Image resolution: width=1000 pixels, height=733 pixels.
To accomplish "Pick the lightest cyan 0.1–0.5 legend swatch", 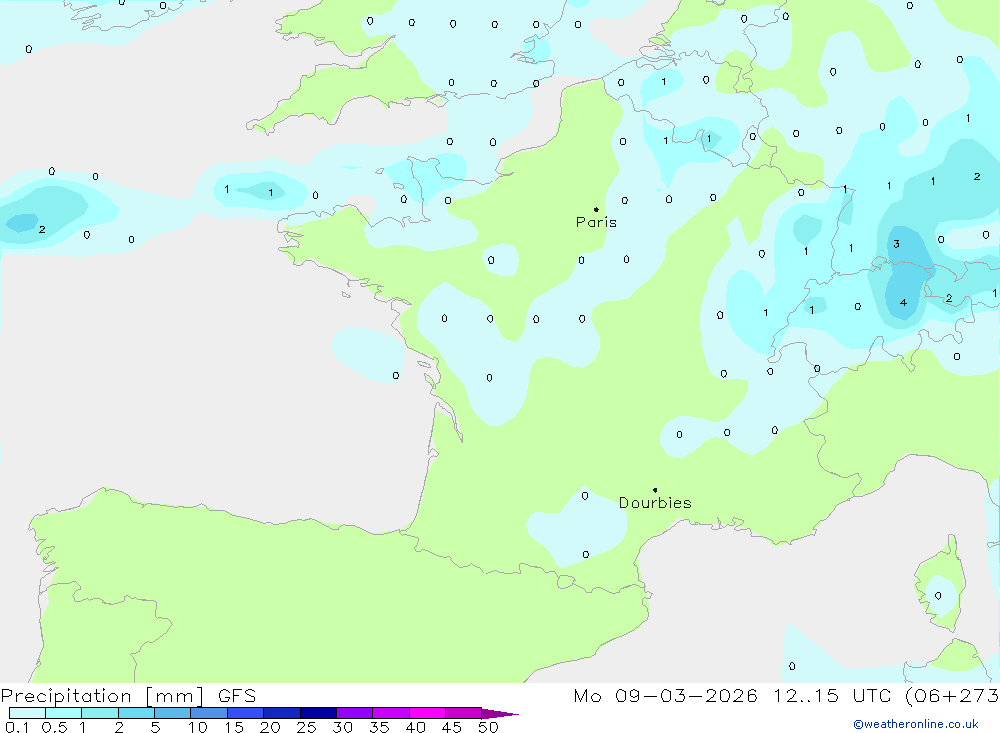I will point(27,713).
